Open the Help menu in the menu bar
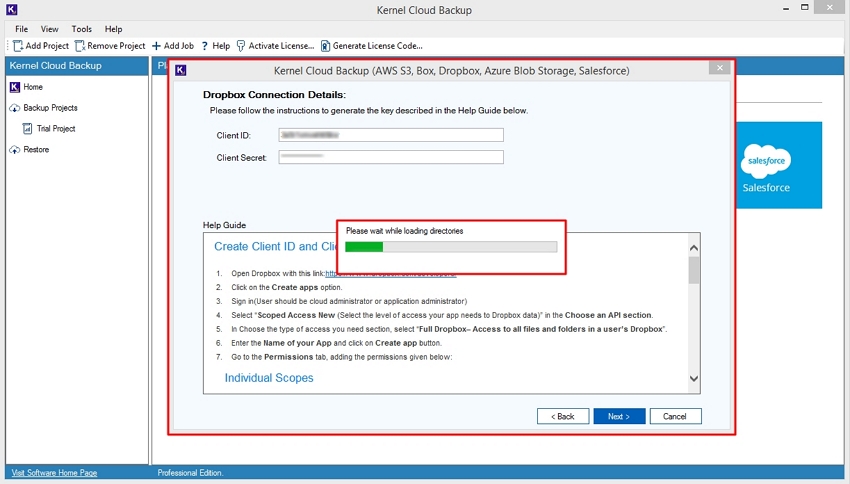This screenshot has height=484, width=850. coord(113,29)
